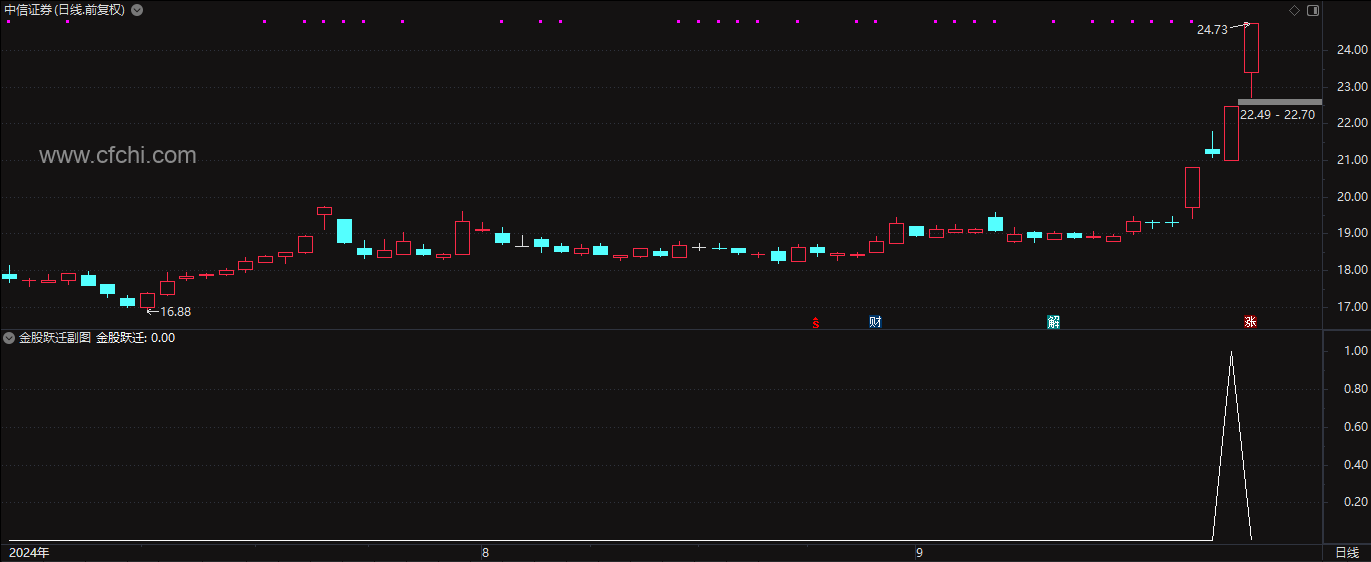Click the 0.20 indicator axis label

point(1355,503)
